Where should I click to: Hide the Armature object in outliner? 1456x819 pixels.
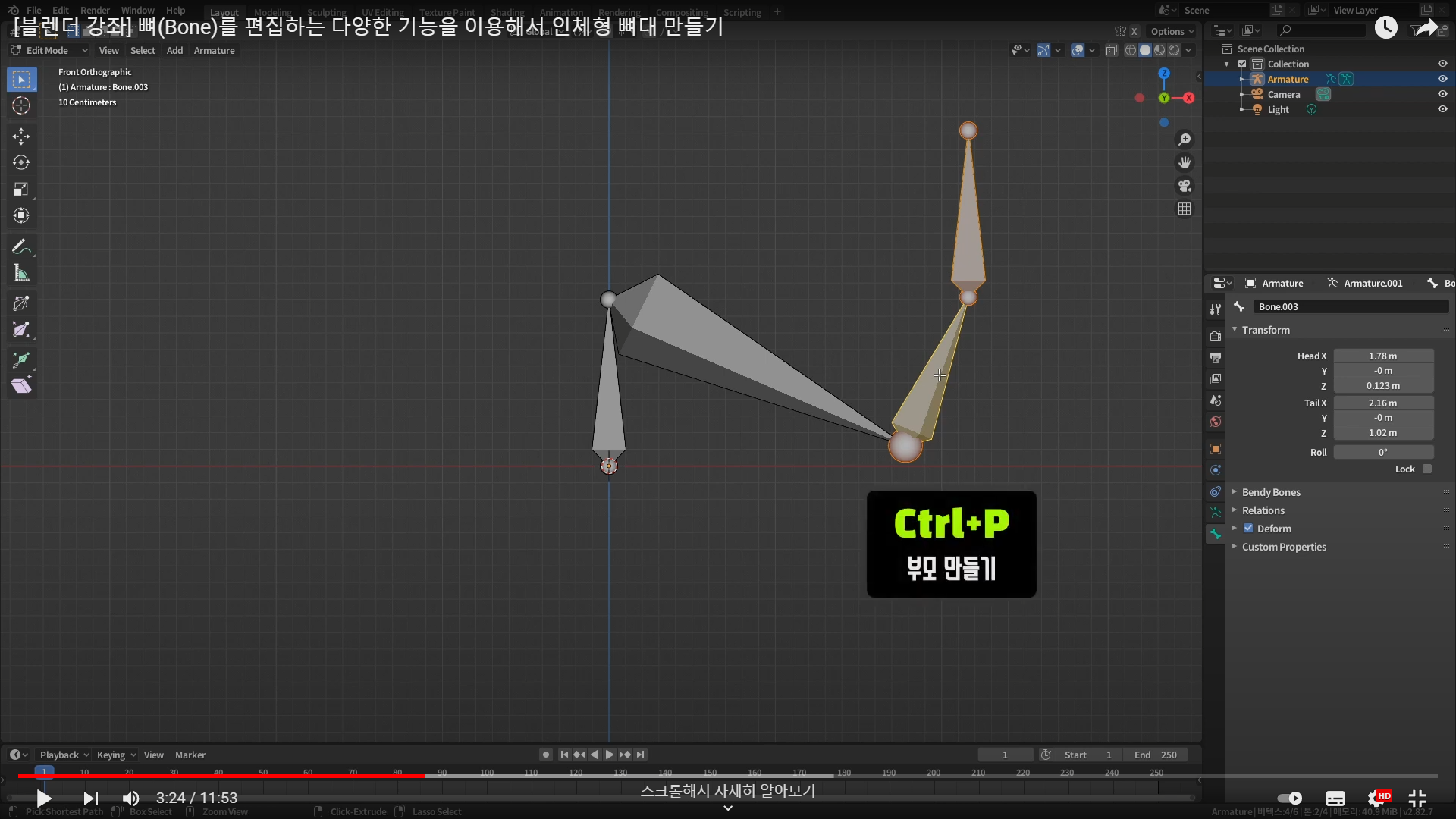[1442, 79]
